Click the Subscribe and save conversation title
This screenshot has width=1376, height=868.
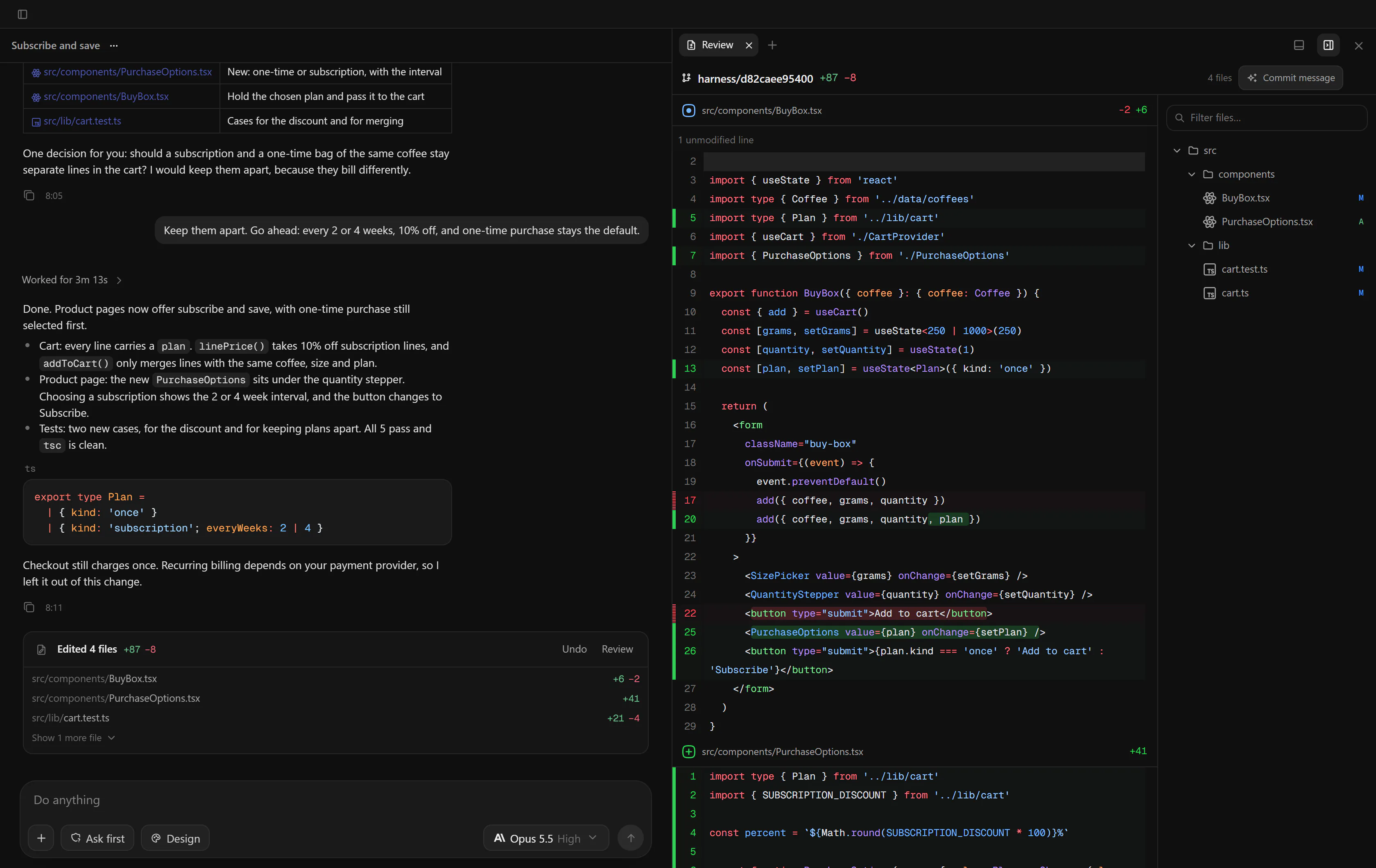coord(55,46)
